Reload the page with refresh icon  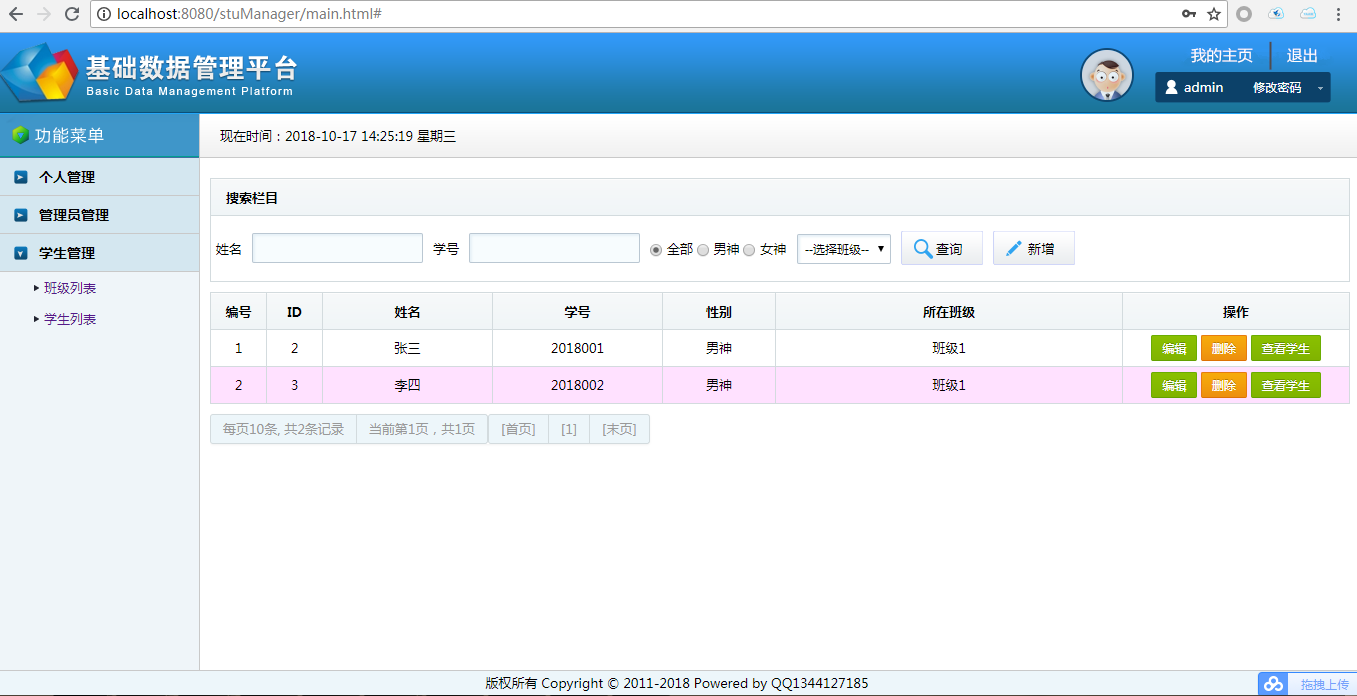tap(72, 14)
